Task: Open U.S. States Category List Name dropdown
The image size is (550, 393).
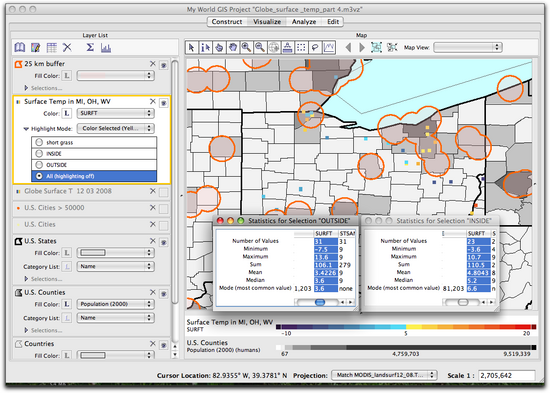Action: click(x=115, y=266)
